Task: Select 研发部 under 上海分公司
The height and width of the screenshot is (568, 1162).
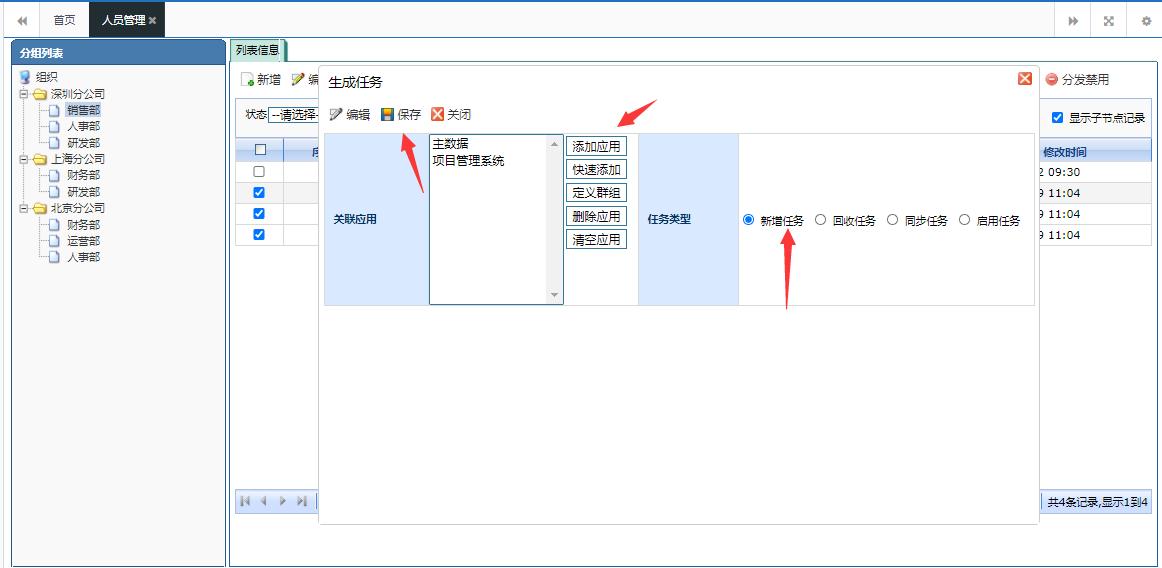Action: pos(83,192)
